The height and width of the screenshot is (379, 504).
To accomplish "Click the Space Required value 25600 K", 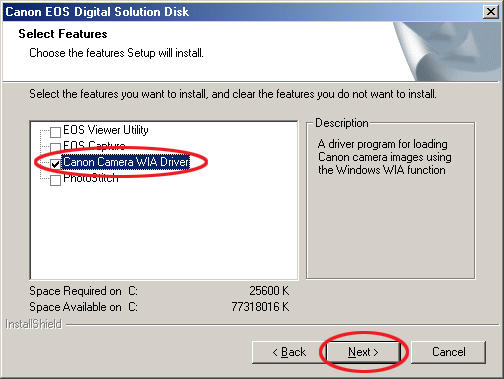I will (x=269, y=291).
